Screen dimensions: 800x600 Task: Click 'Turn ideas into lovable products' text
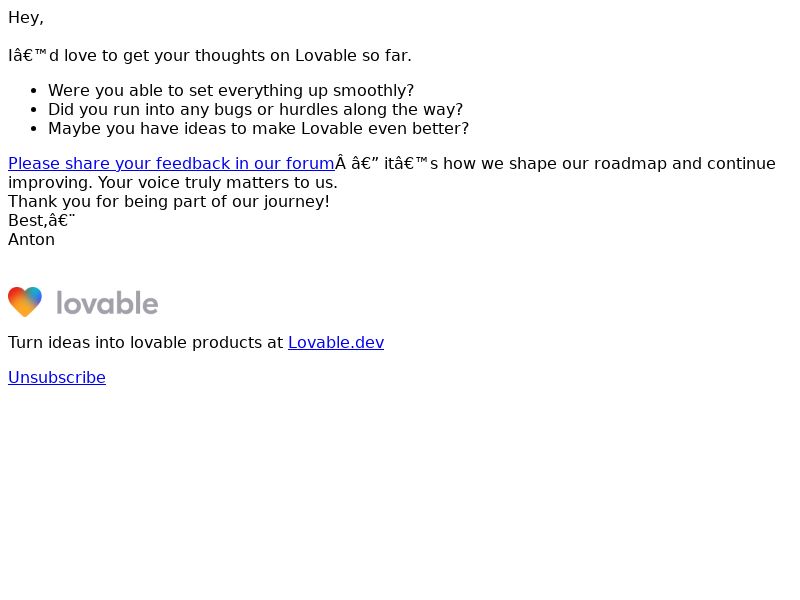(145, 342)
